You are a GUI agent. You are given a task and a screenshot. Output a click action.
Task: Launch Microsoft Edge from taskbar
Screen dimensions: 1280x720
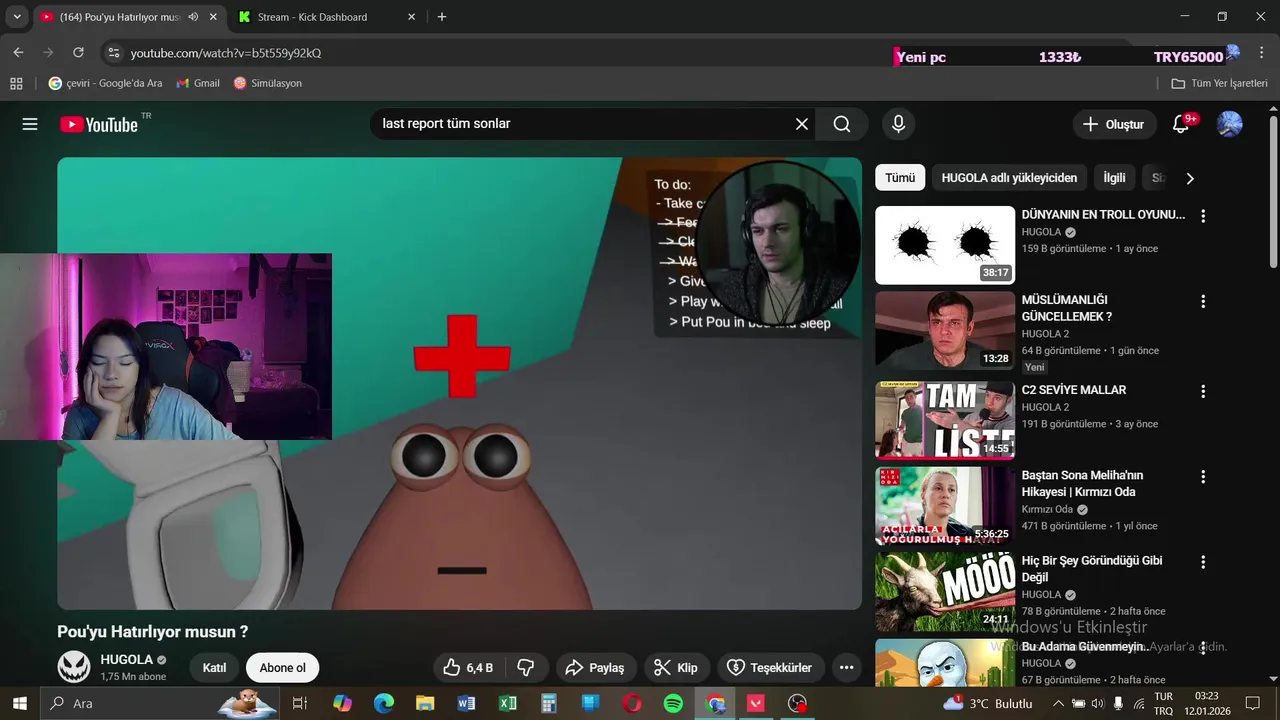click(384, 703)
